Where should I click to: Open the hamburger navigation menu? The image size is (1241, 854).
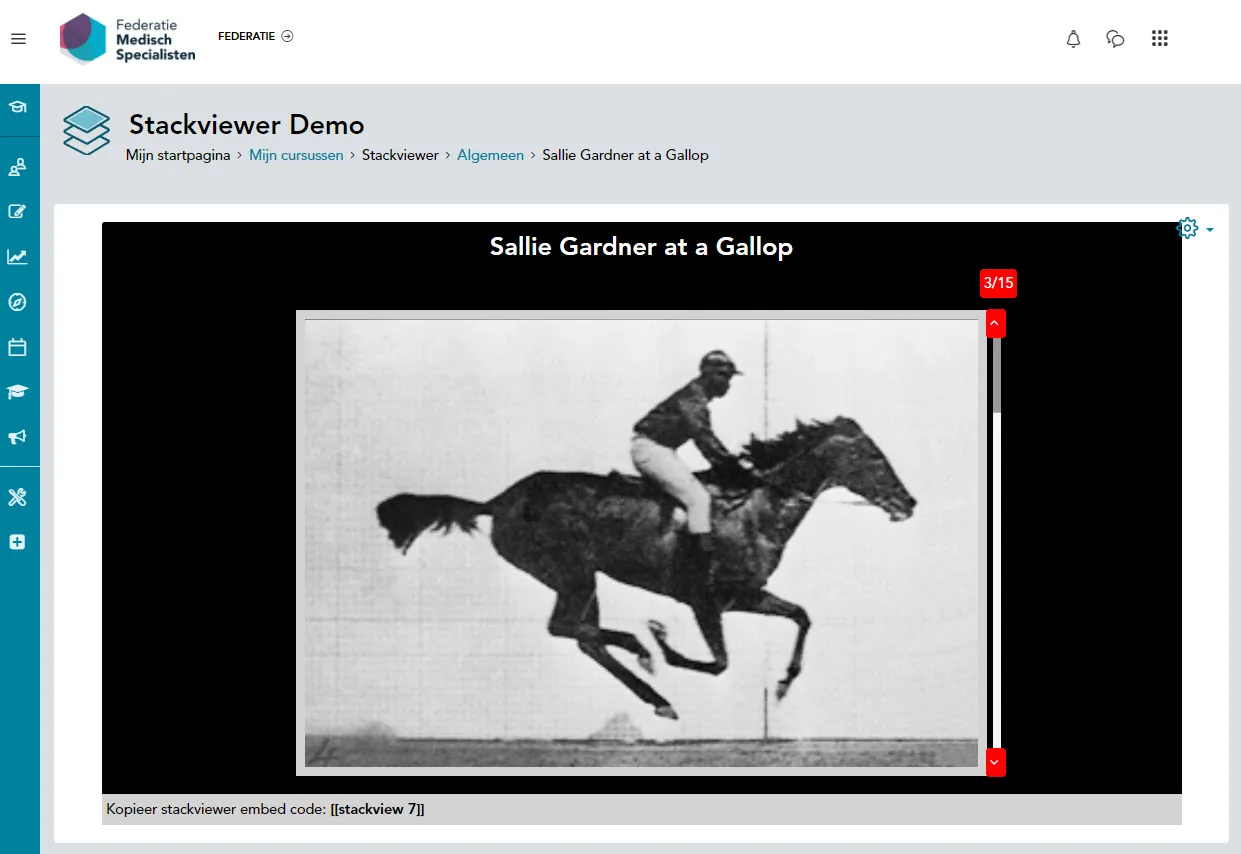[18, 39]
